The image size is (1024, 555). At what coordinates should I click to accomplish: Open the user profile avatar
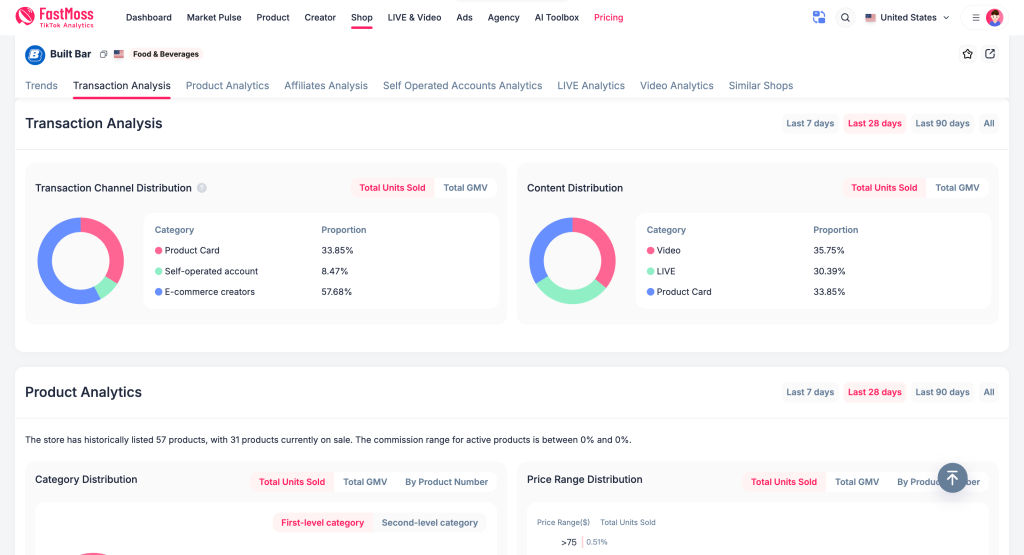click(995, 18)
